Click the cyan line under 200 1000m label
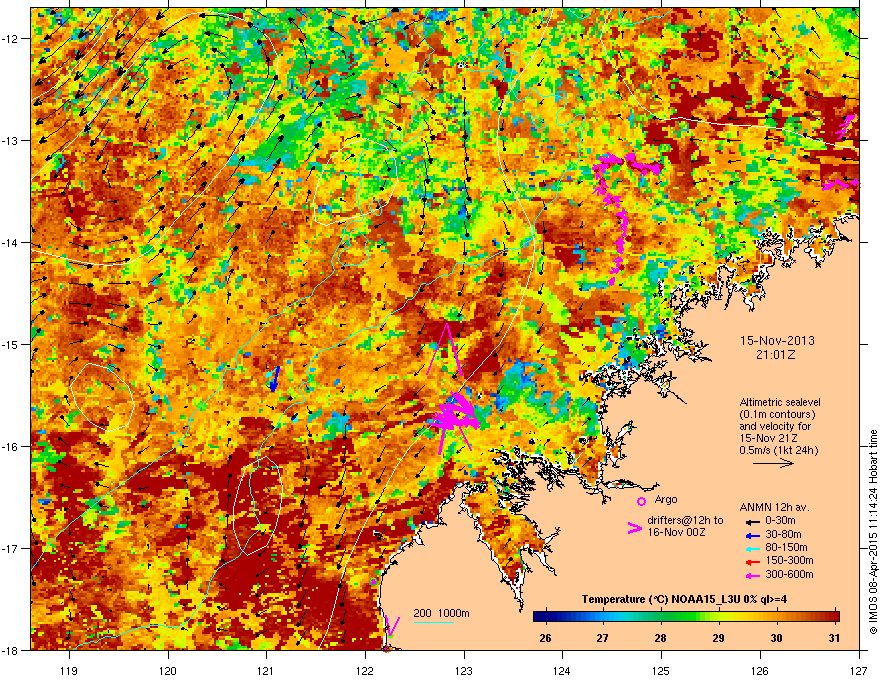The image size is (880, 680). 433,622
